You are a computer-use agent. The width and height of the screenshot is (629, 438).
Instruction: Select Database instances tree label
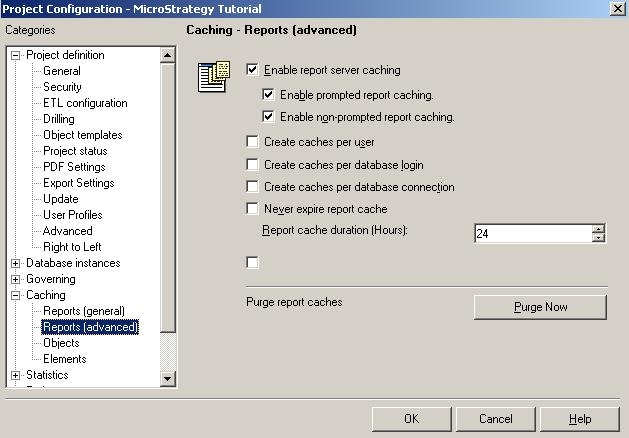click(x=73, y=263)
